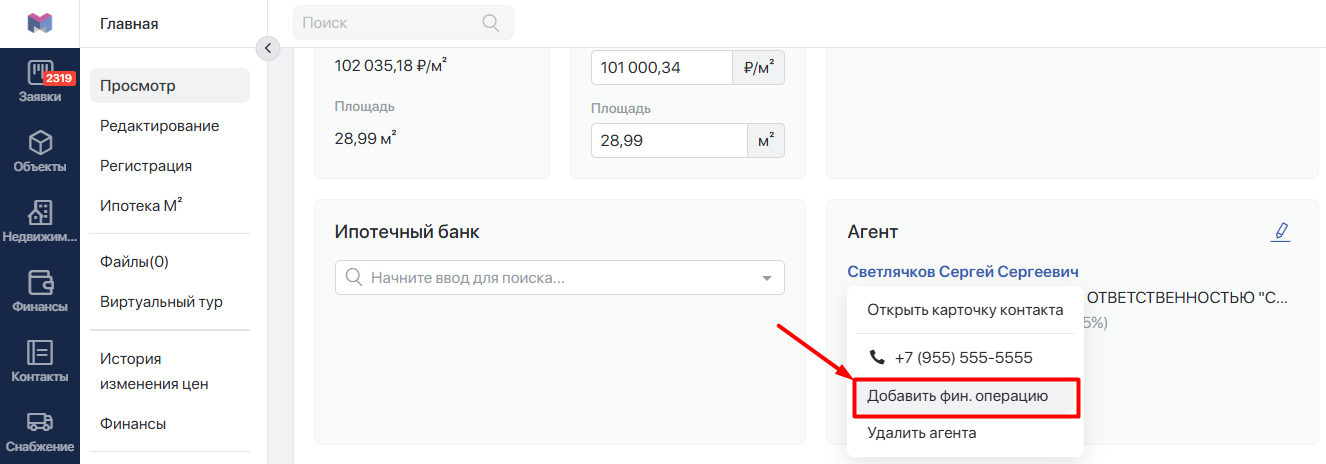This screenshot has width=1326, height=464.
Task: Open the Контакты sidebar icon
Action: (x=40, y=353)
